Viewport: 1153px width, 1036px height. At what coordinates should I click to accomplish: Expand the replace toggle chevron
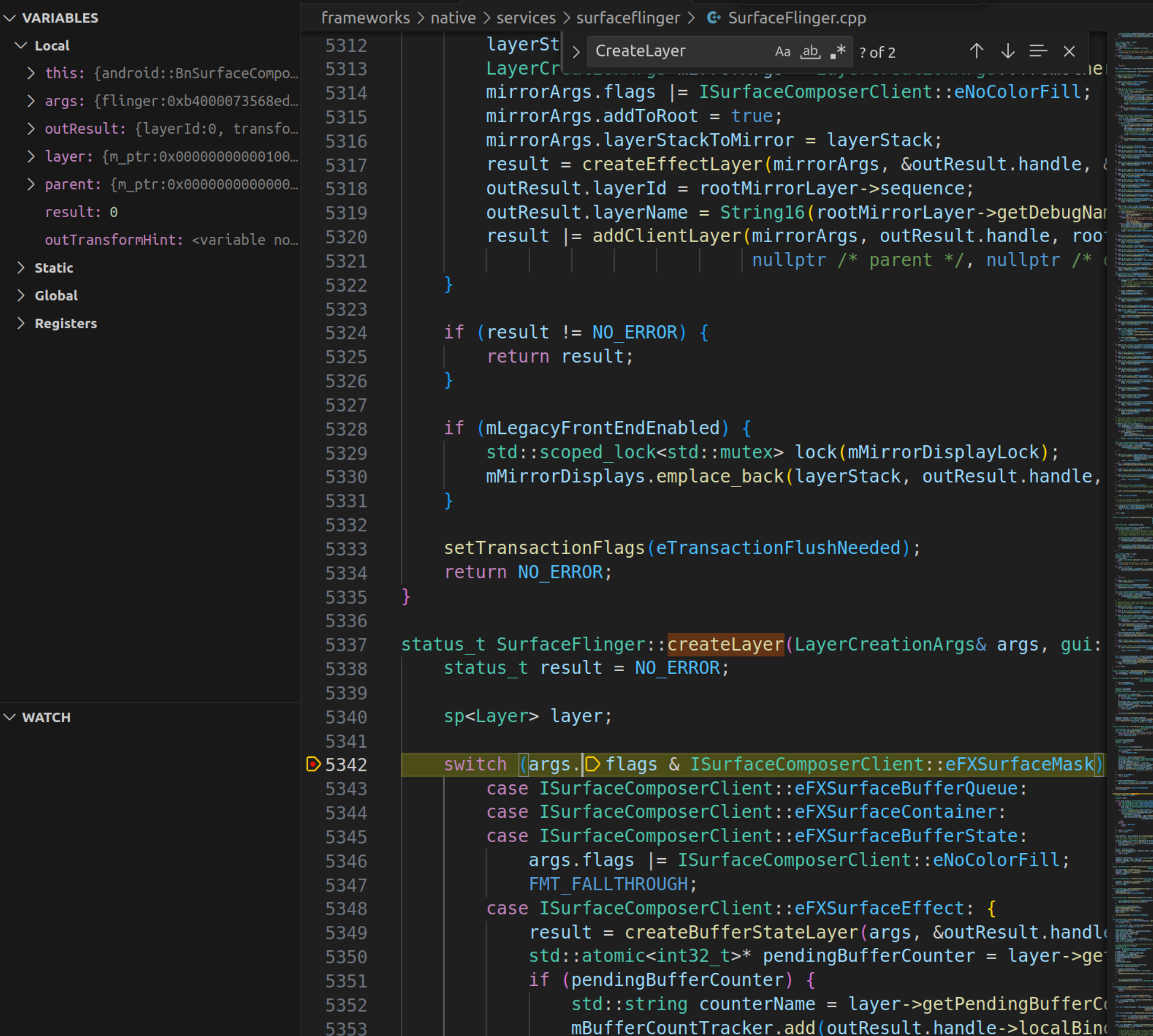tap(576, 52)
